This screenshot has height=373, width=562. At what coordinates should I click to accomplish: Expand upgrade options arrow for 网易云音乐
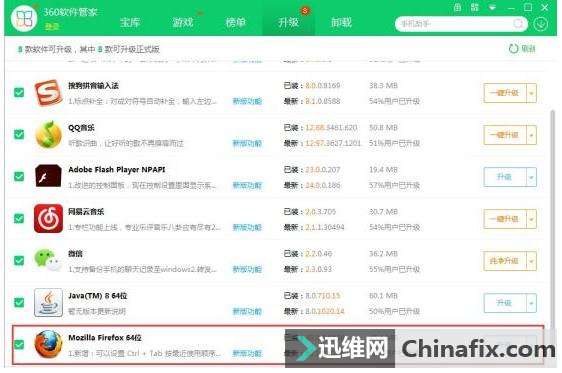tap(531, 219)
